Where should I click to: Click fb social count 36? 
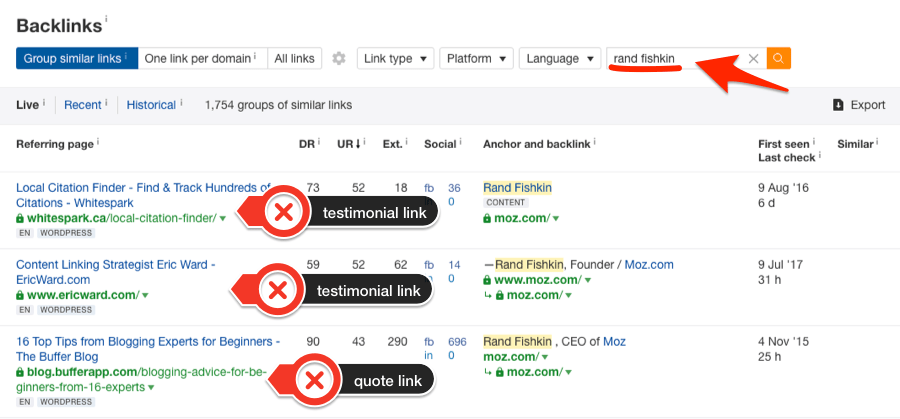click(454, 188)
